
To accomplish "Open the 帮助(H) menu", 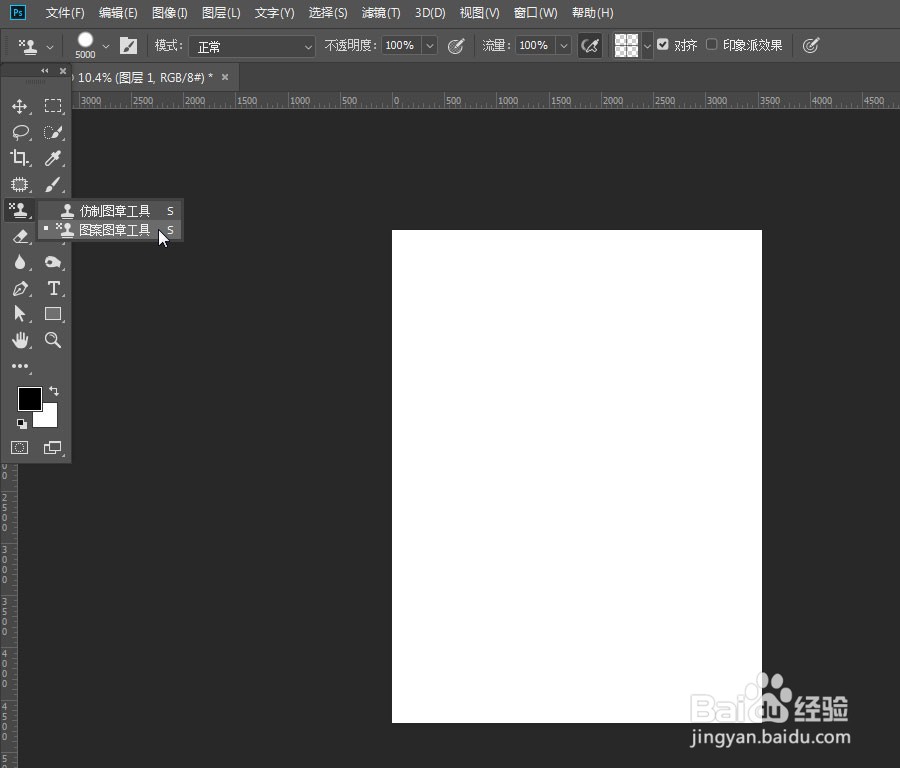I will click(x=593, y=13).
